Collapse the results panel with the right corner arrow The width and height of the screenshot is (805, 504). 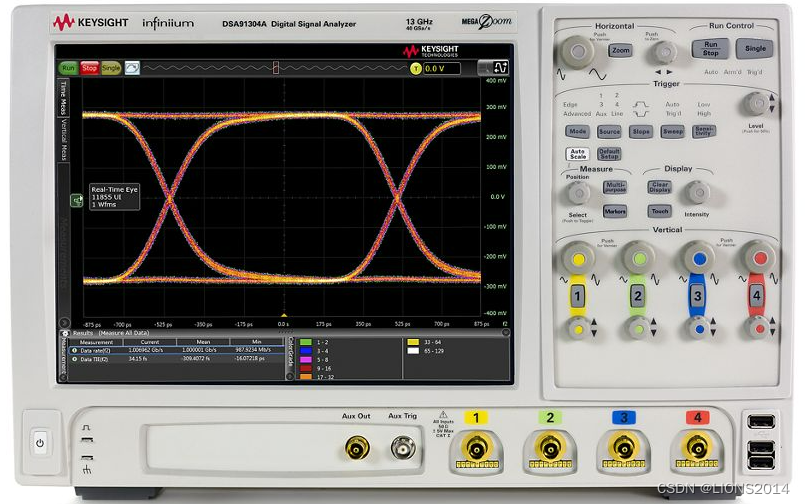tap(505, 333)
